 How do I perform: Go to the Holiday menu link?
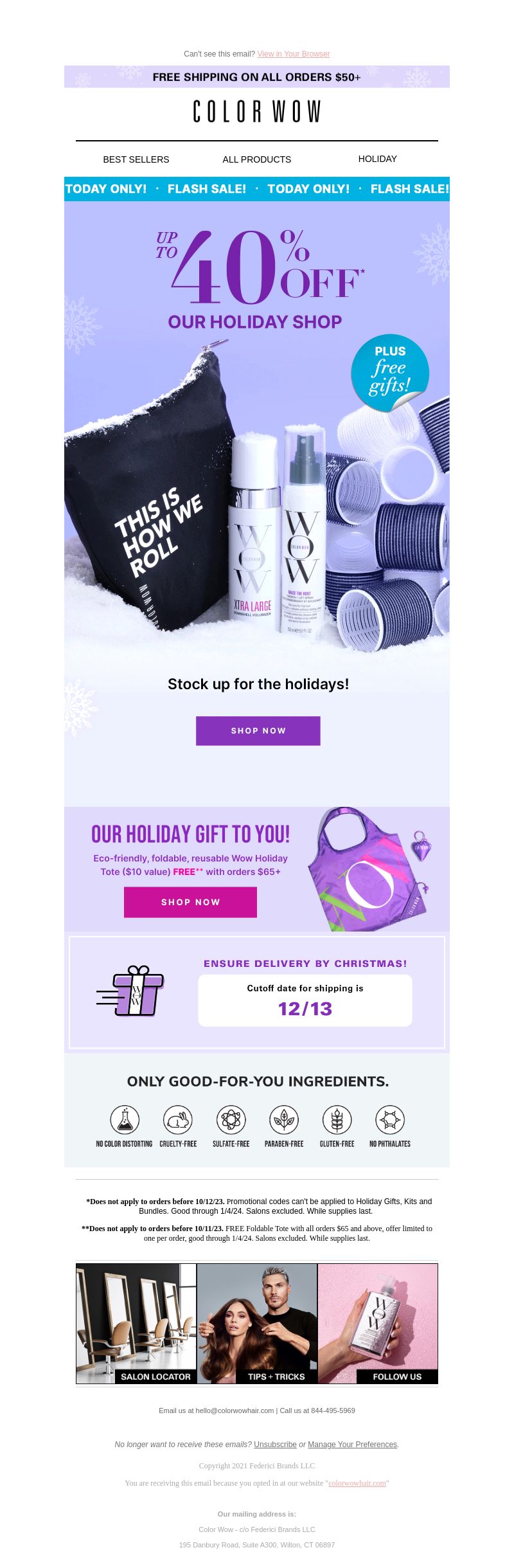(378, 158)
